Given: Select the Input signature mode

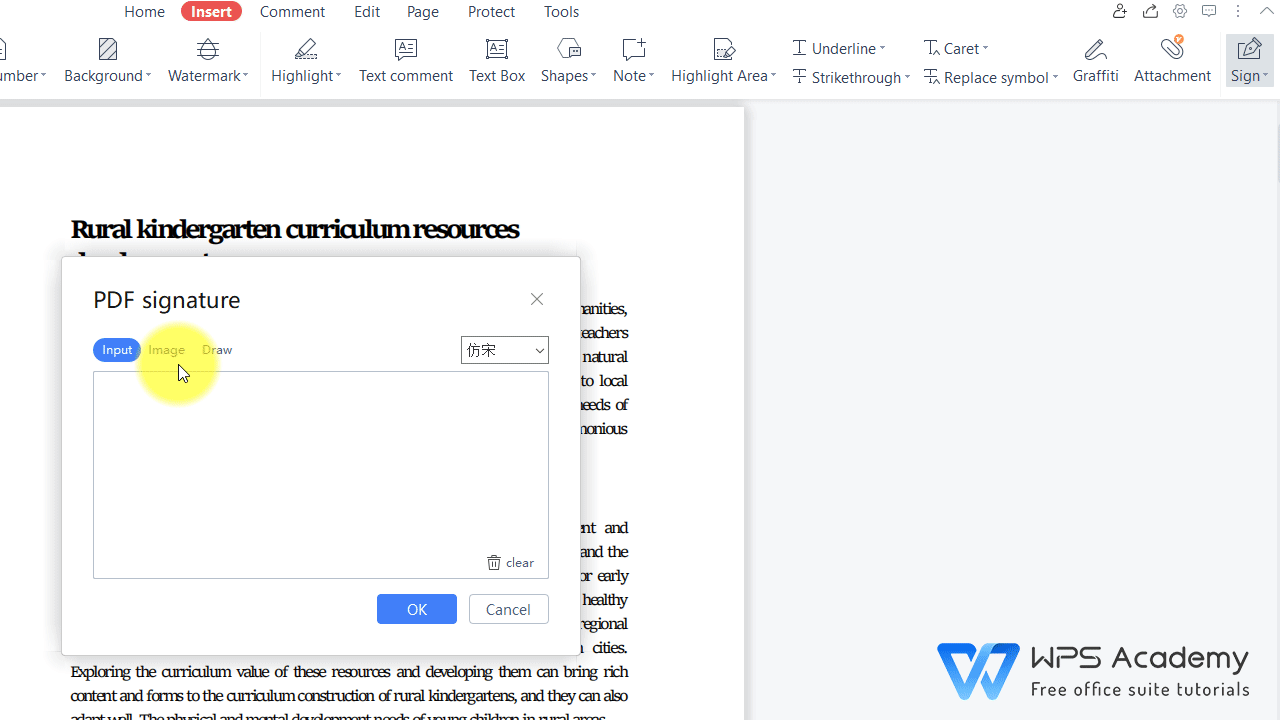Looking at the screenshot, I should point(117,349).
